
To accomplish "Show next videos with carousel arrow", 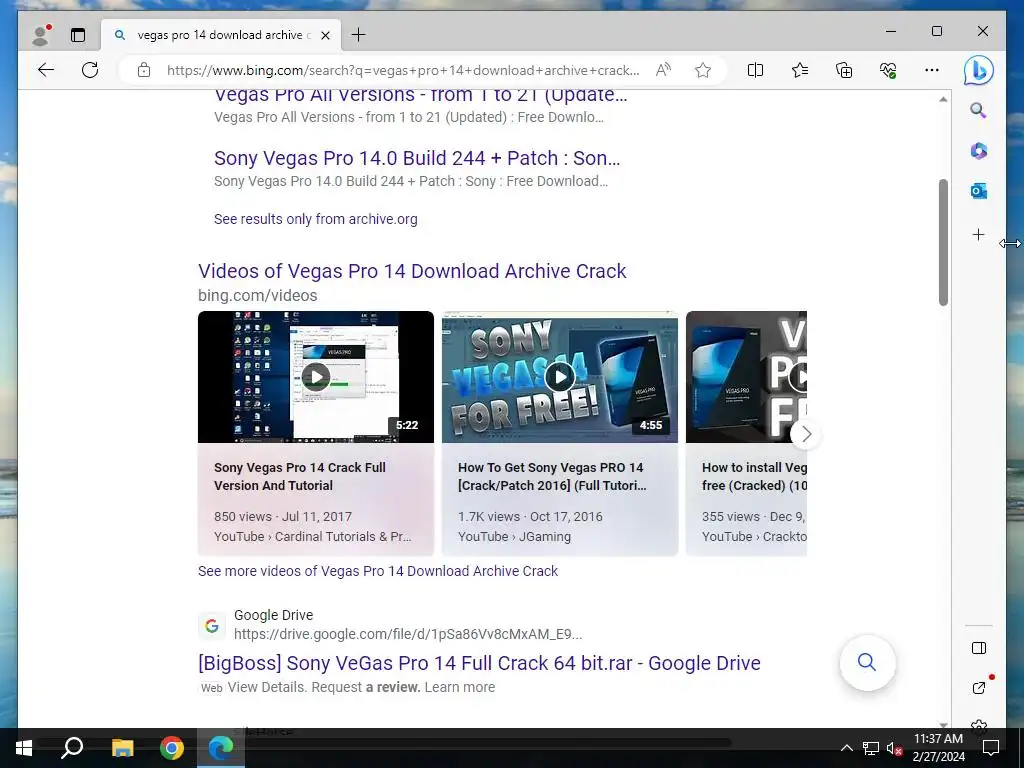I will tap(806, 434).
